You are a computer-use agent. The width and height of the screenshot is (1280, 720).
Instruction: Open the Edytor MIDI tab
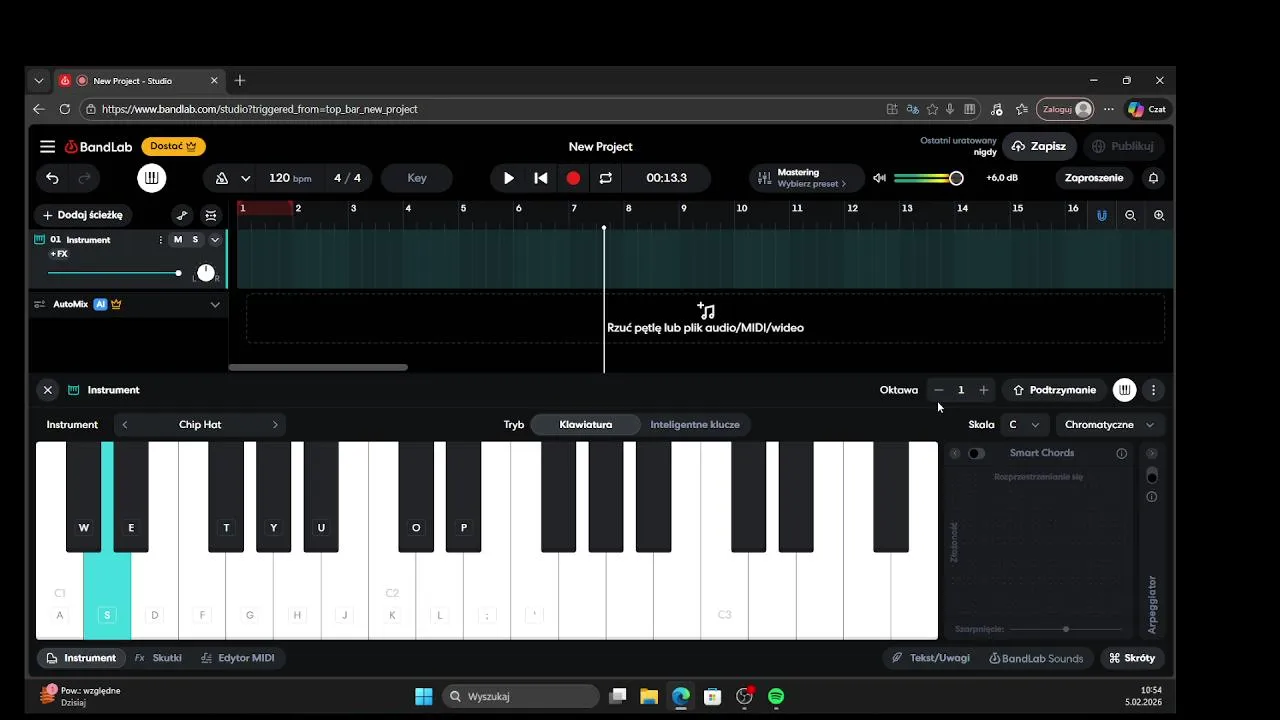point(237,658)
